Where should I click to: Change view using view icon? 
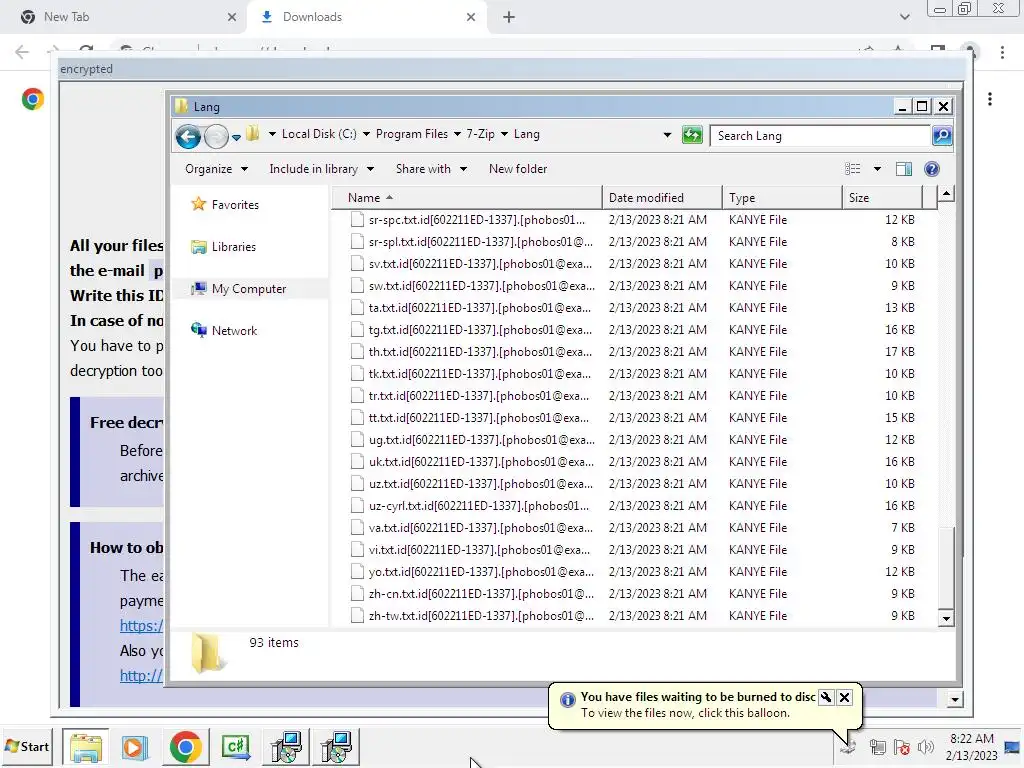tap(852, 169)
